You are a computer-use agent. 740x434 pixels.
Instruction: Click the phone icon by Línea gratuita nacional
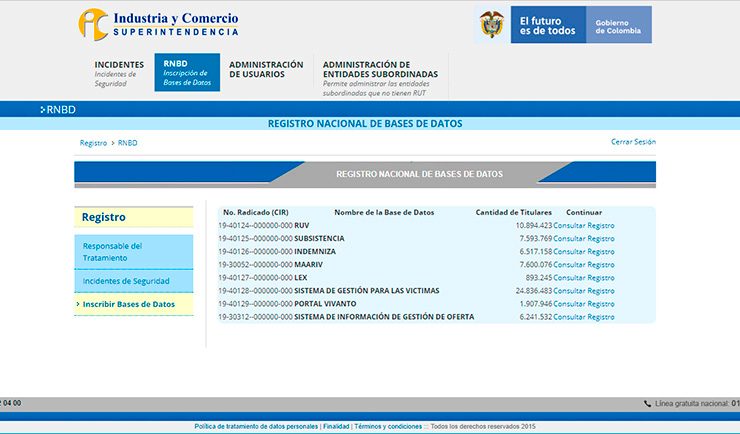pos(648,404)
